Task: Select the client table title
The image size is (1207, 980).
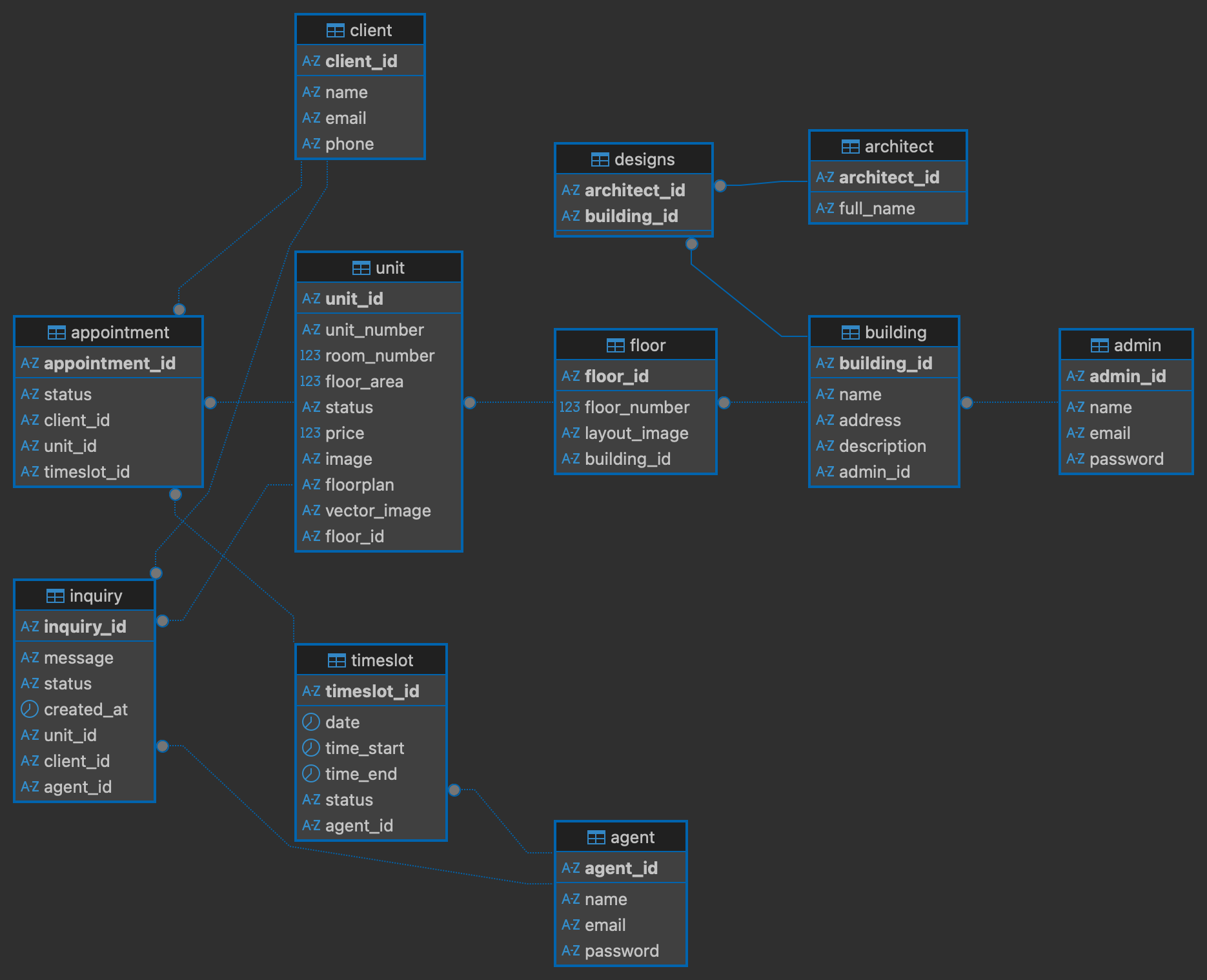Action: pos(371,30)
